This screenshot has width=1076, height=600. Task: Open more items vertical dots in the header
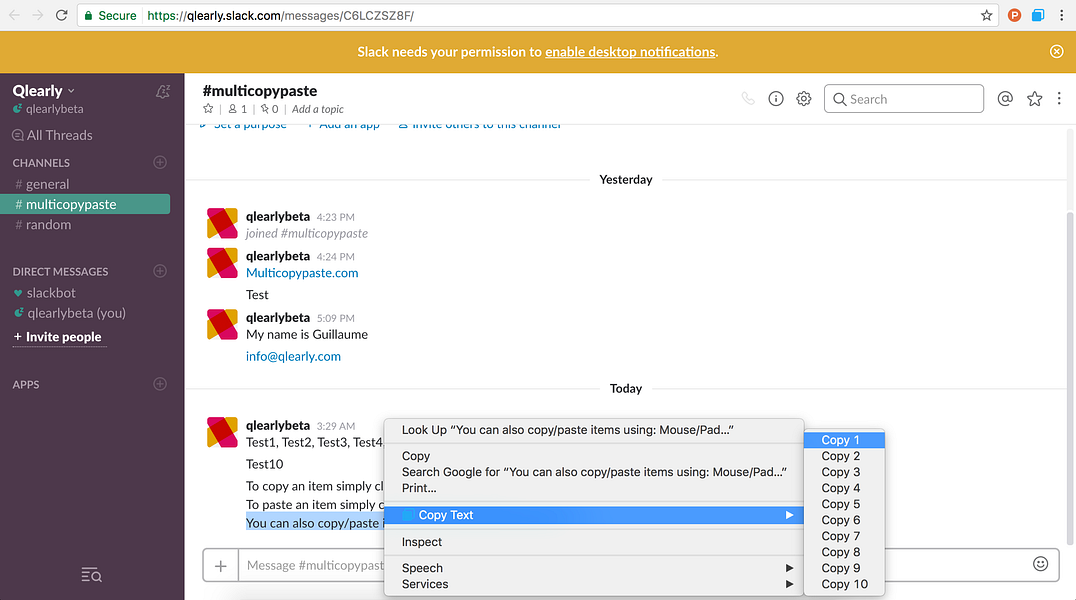point(1059,99)
